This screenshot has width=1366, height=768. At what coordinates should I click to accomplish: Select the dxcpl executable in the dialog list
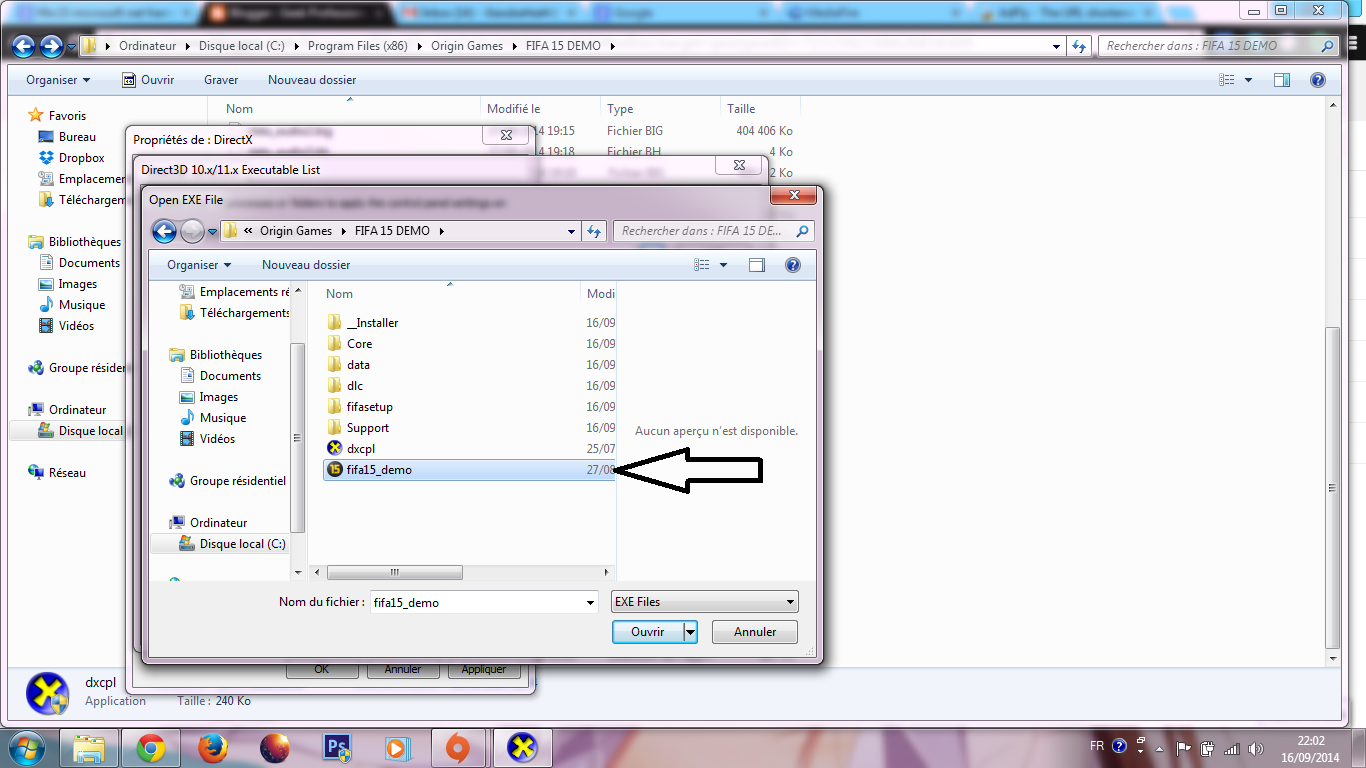(x=360, y=449)
